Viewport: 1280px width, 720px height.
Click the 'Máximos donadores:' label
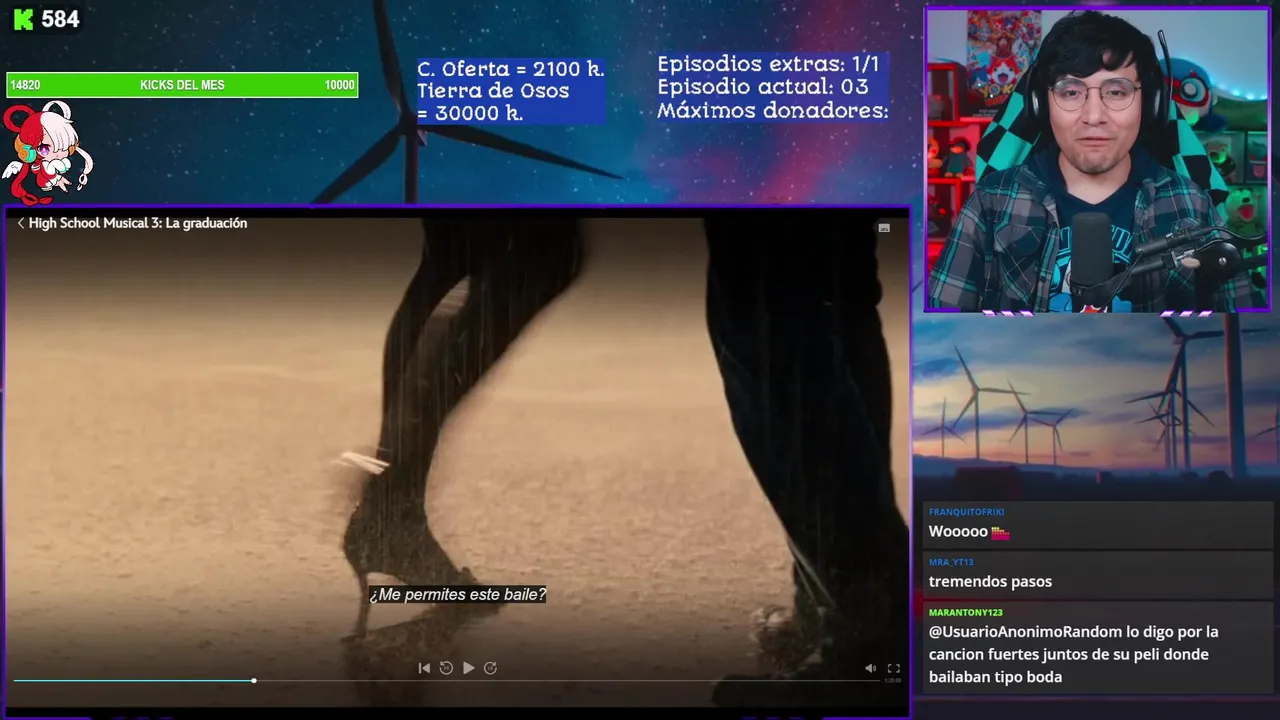point(773,111)
